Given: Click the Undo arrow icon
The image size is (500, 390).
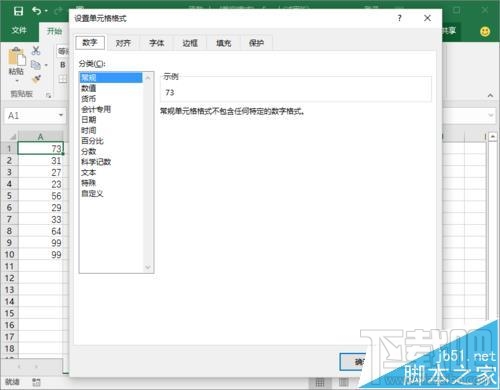Looking at the screenshot, I should (x=36, y=11).
